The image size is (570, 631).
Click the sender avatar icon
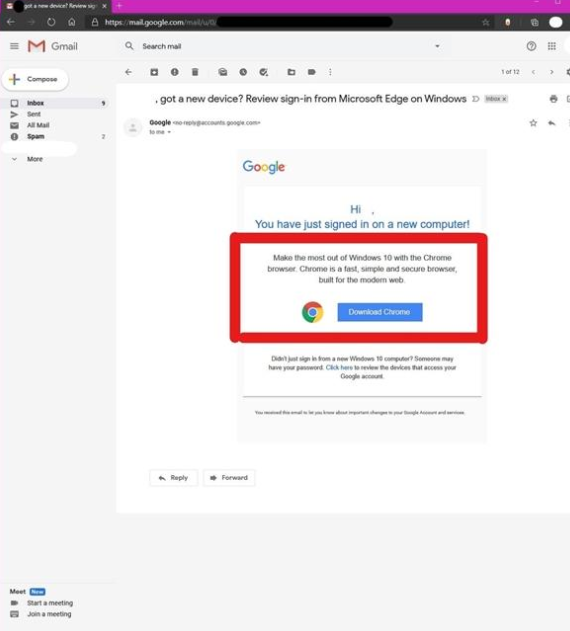pos(132,128)
